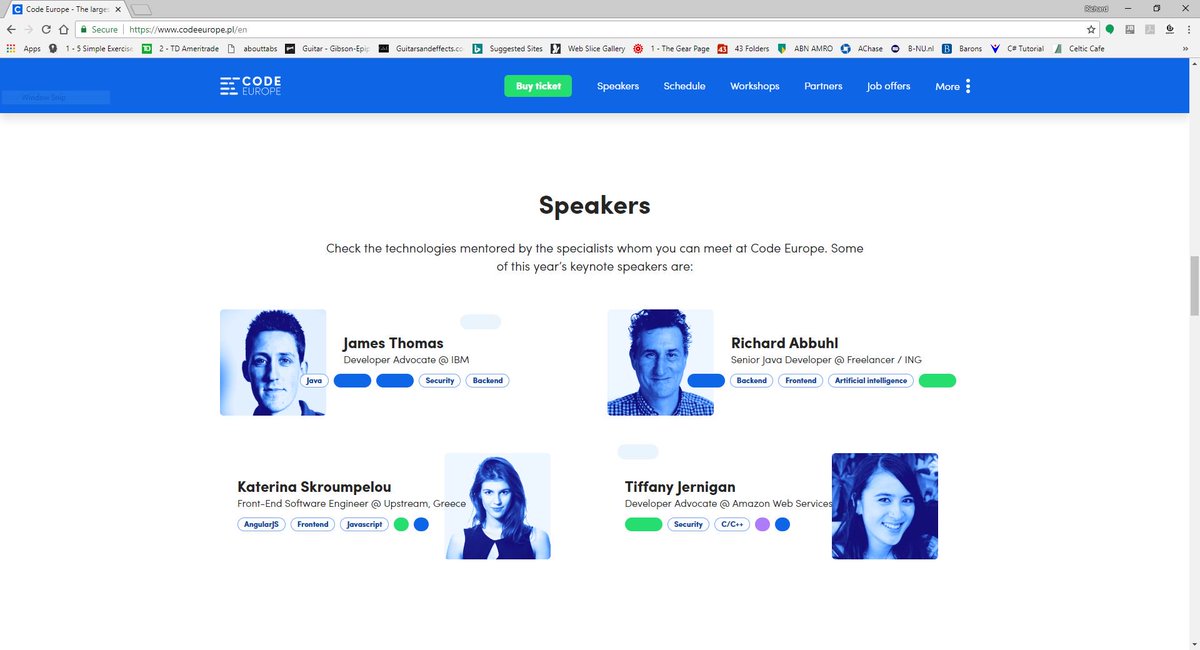Open the Chrome three-dot menu

tap(1189, 29)
